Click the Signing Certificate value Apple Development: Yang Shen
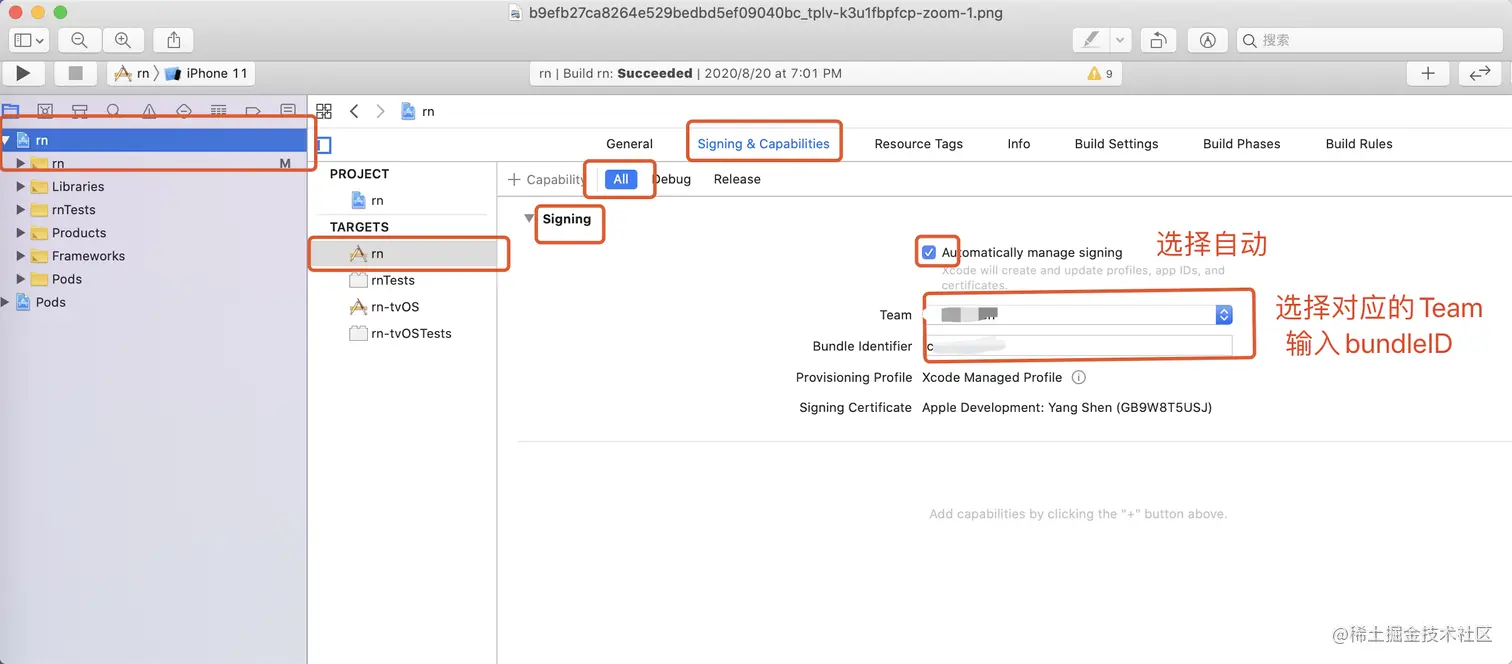This screenshot has width=1512, height=664. point(1067,407)
